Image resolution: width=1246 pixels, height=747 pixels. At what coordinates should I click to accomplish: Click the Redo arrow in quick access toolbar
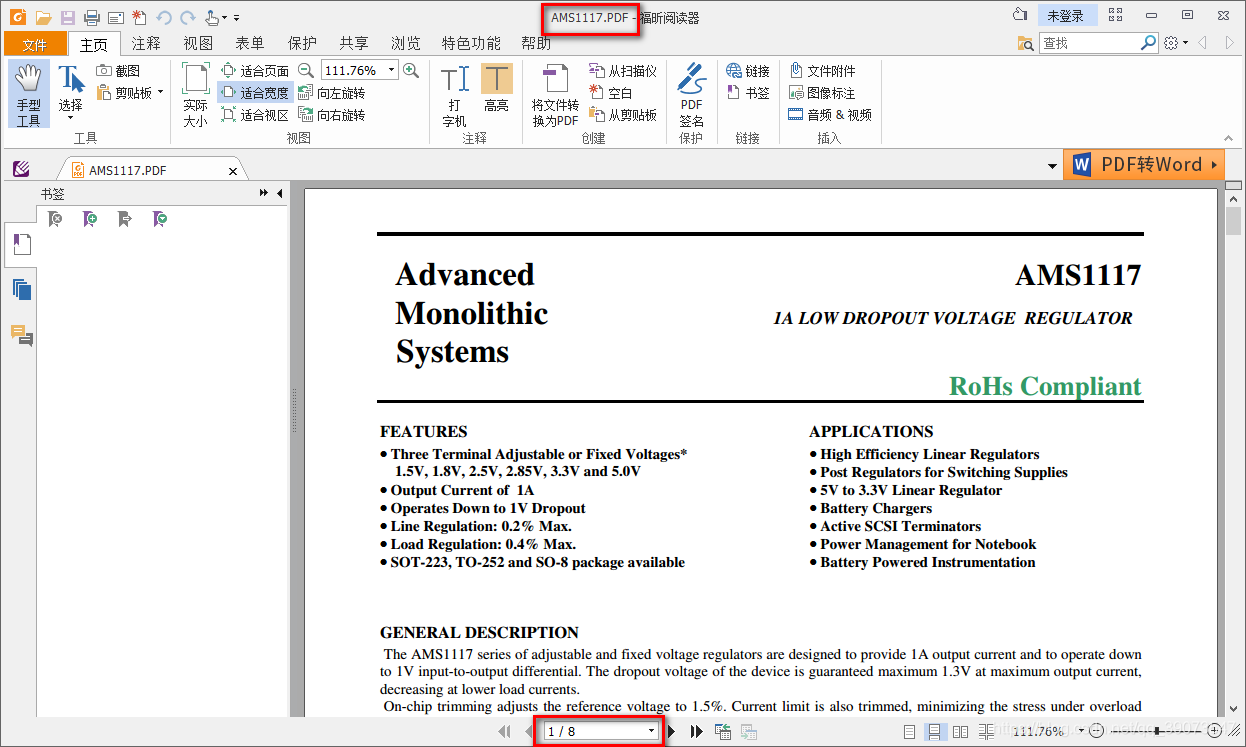pyautogui.click(x=187, y=17)
